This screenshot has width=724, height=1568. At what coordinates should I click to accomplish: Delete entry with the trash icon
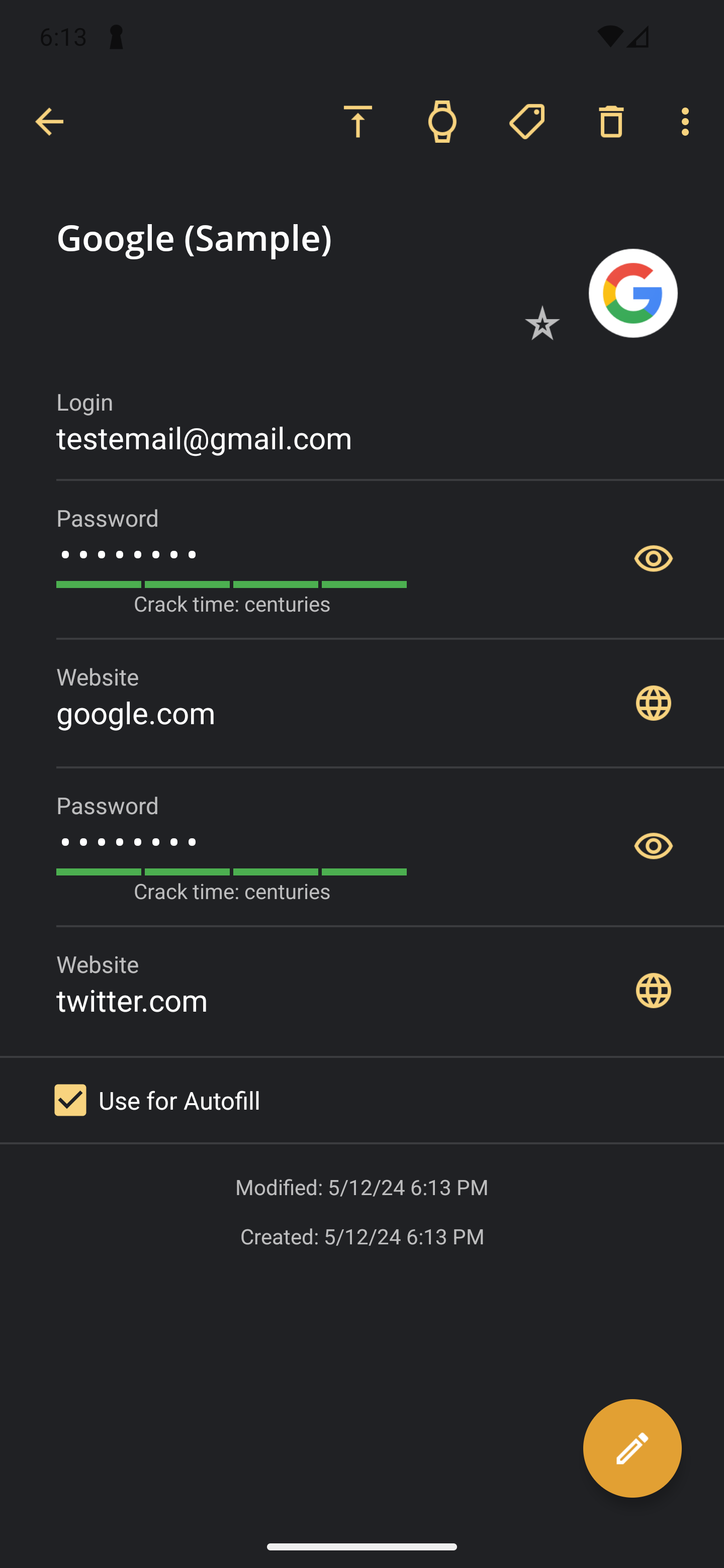click(611, 122)
